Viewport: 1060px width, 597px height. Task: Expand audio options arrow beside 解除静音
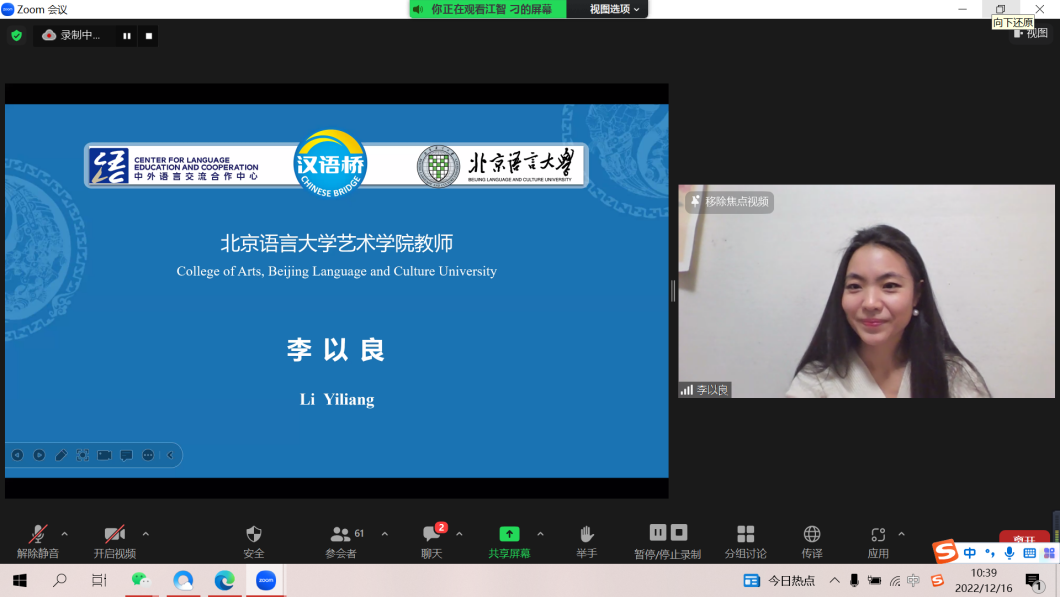(x=65, y=534)
